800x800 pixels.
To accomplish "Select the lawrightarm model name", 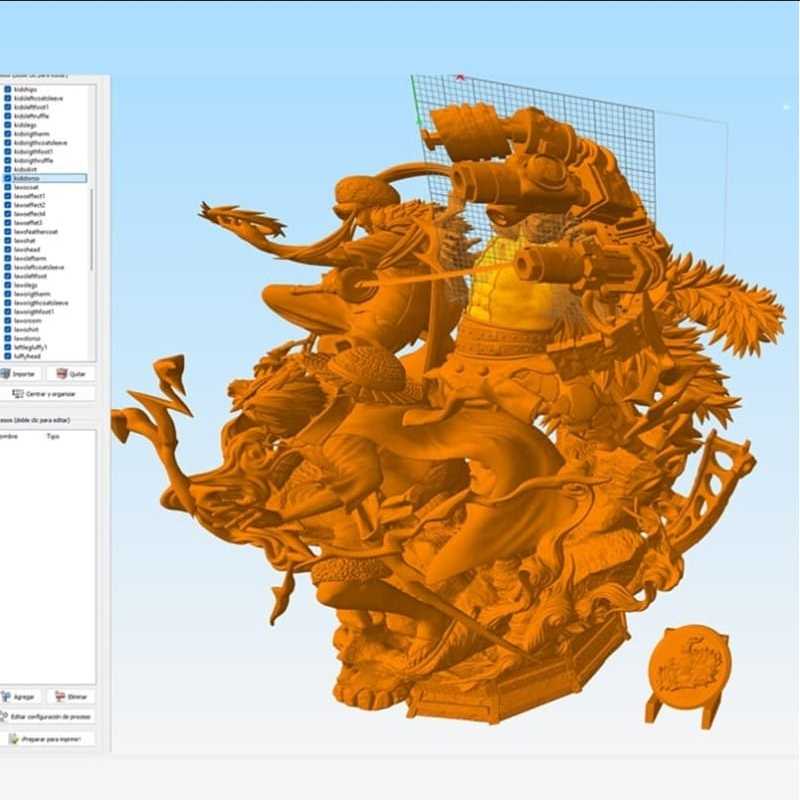I will (x=32, y=294).
